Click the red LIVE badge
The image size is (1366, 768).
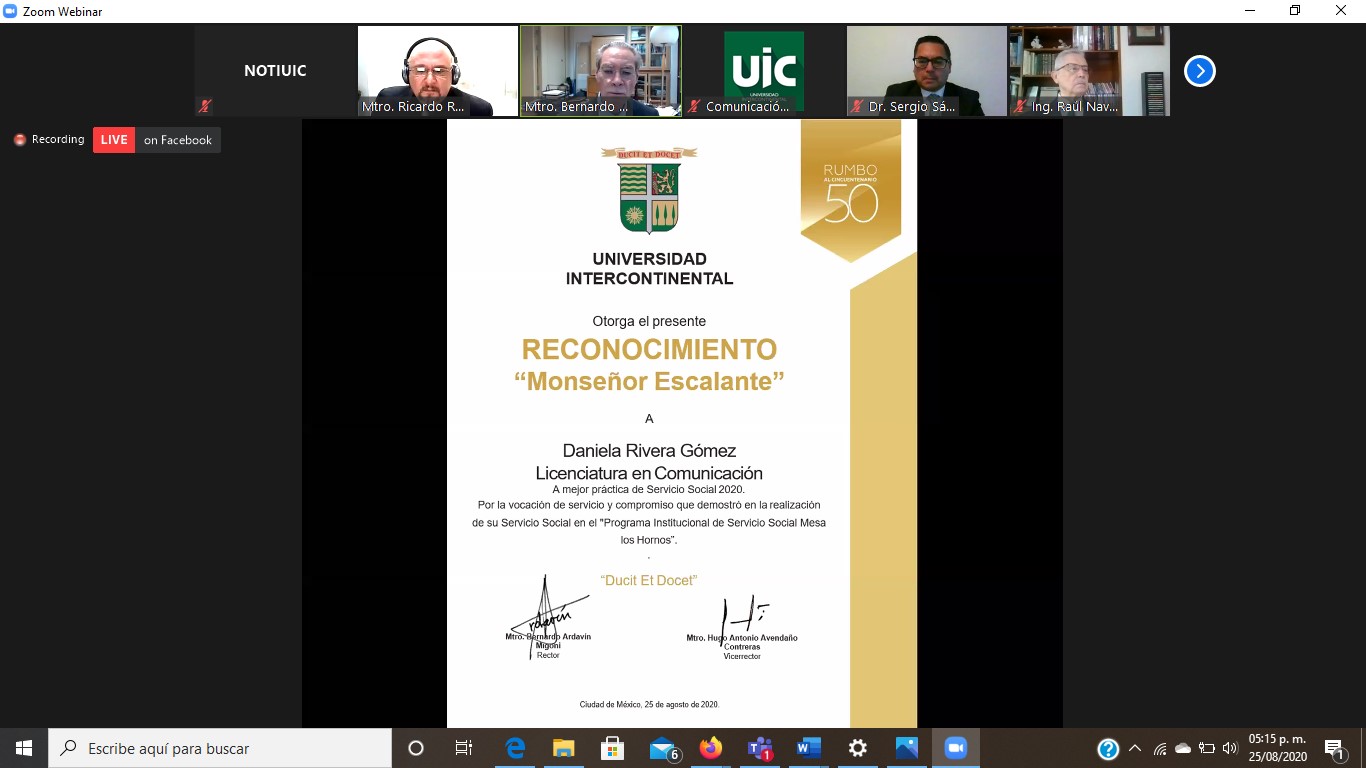(114, 140)
